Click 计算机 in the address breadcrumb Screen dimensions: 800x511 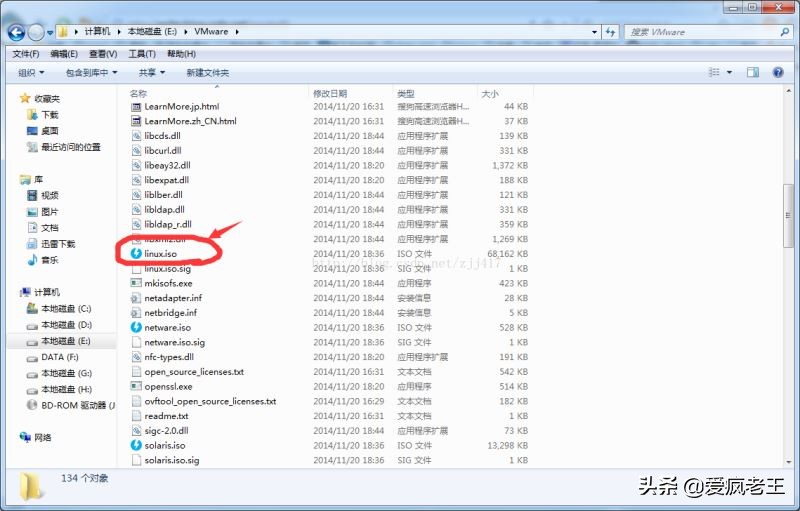[97, 32]
